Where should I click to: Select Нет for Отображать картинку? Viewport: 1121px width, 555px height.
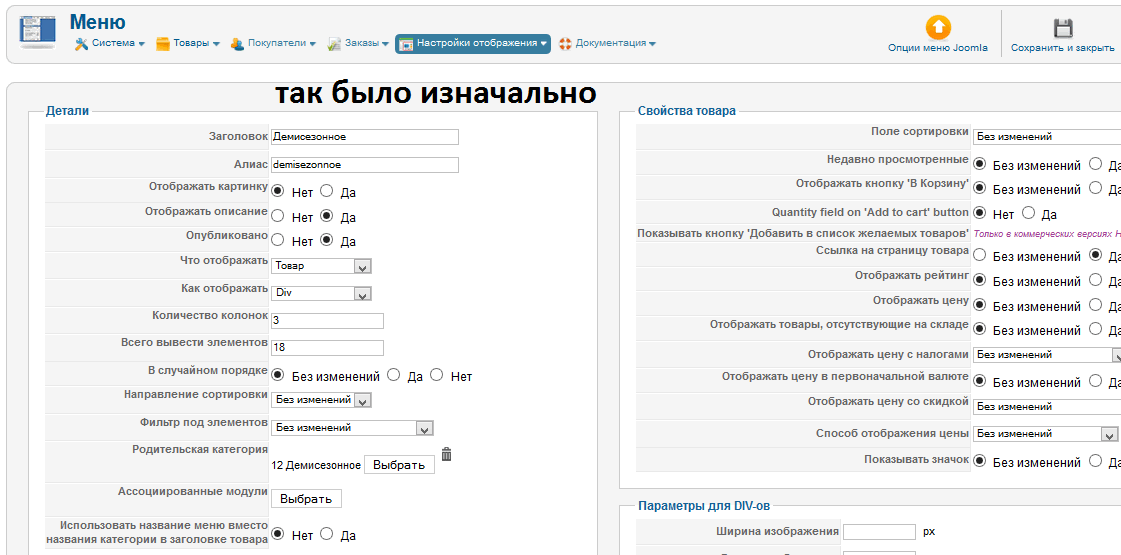278,191
